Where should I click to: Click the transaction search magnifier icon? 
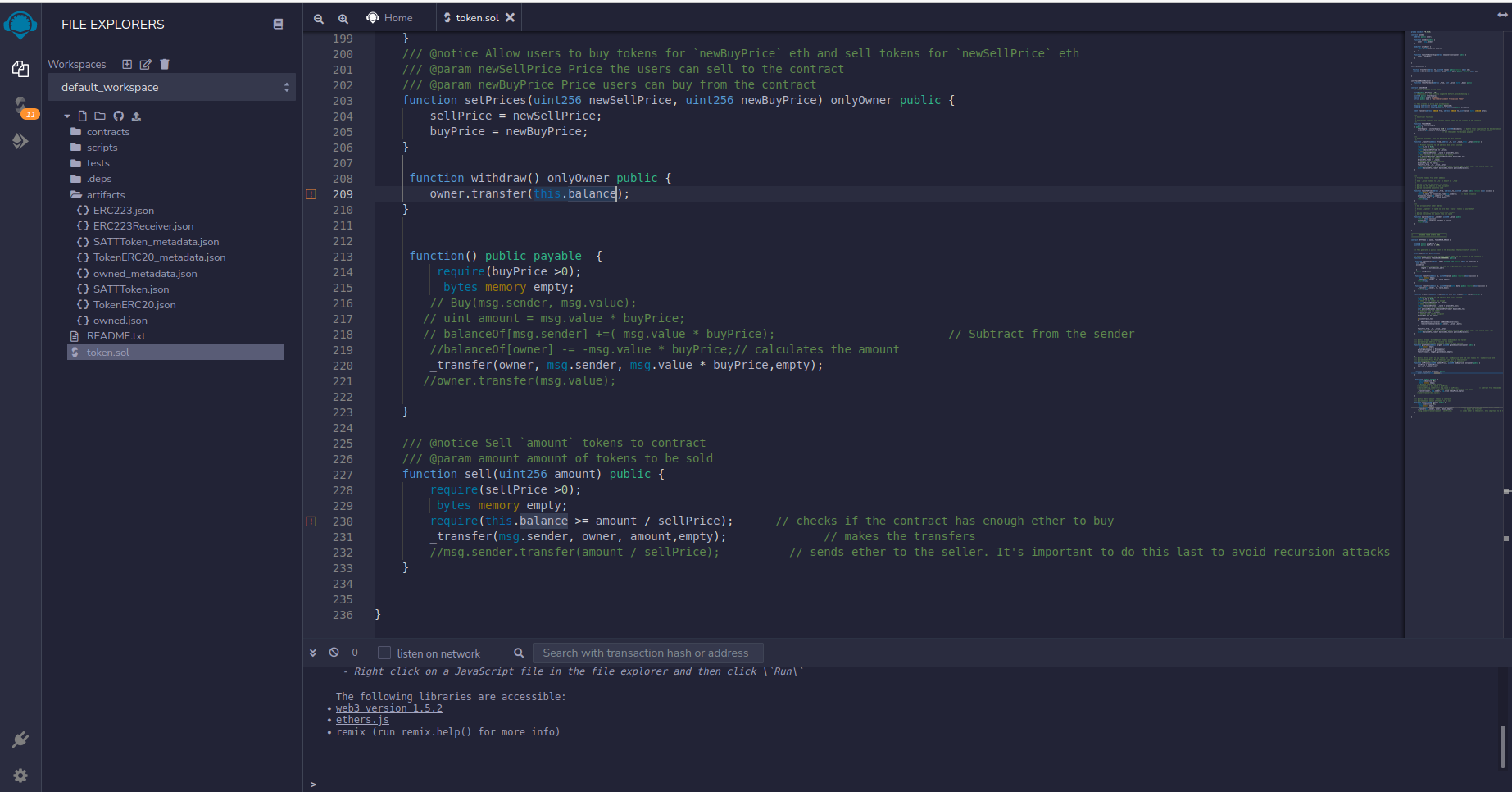(x=519, y=653)
